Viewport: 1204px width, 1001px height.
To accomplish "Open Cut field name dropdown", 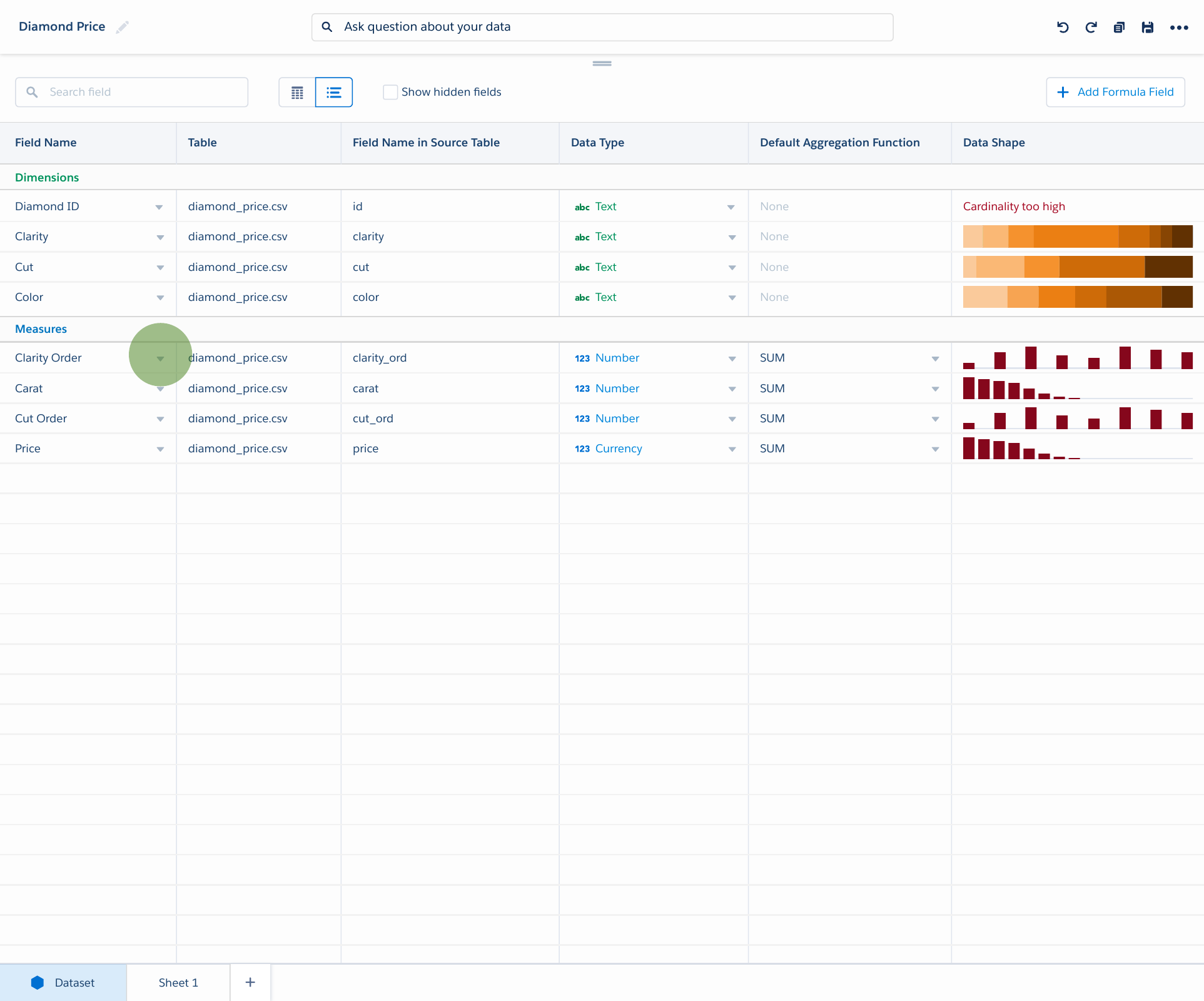I will point(160,267).
